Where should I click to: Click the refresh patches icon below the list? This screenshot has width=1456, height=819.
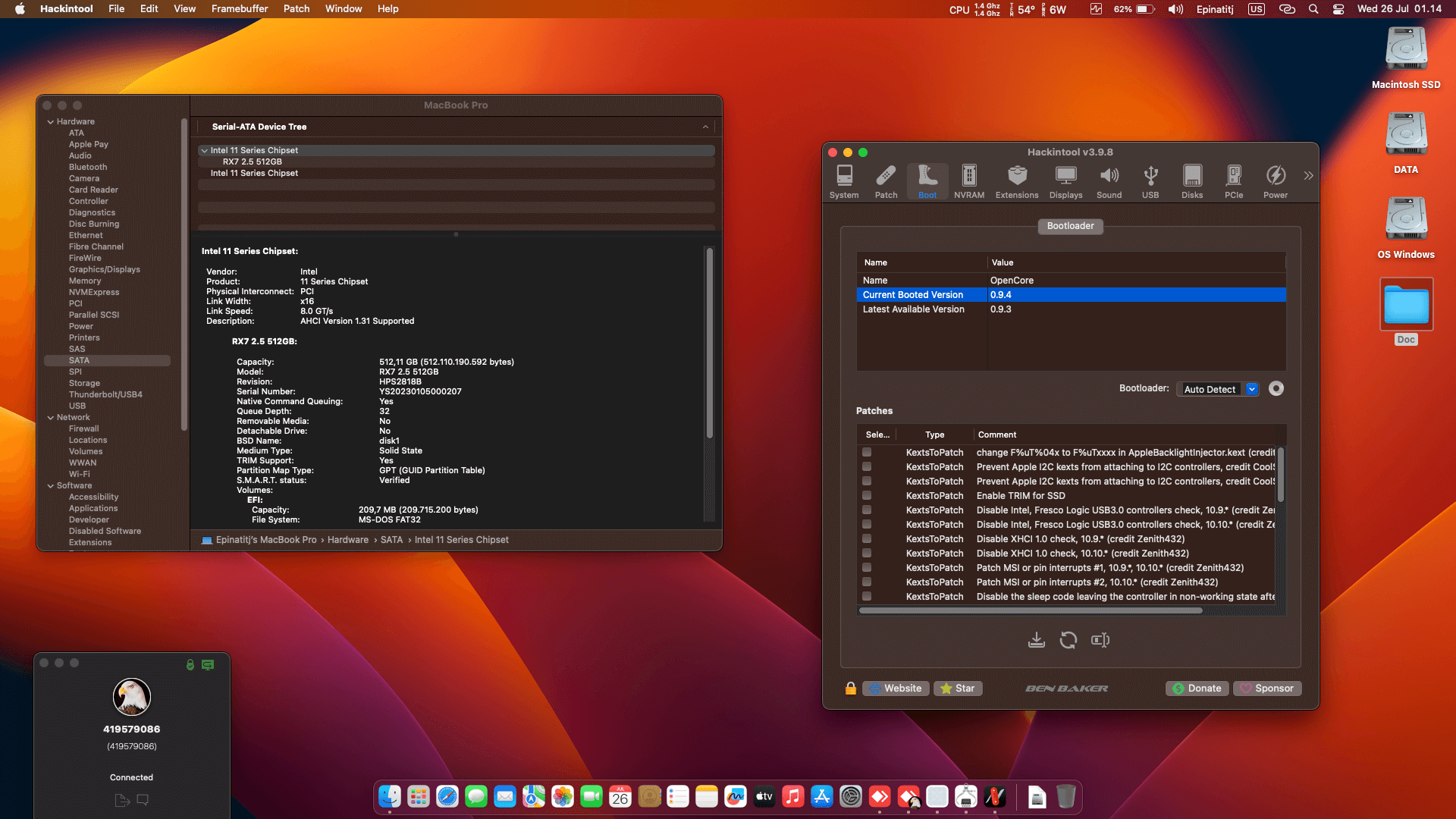click(x=1068, y=640)
